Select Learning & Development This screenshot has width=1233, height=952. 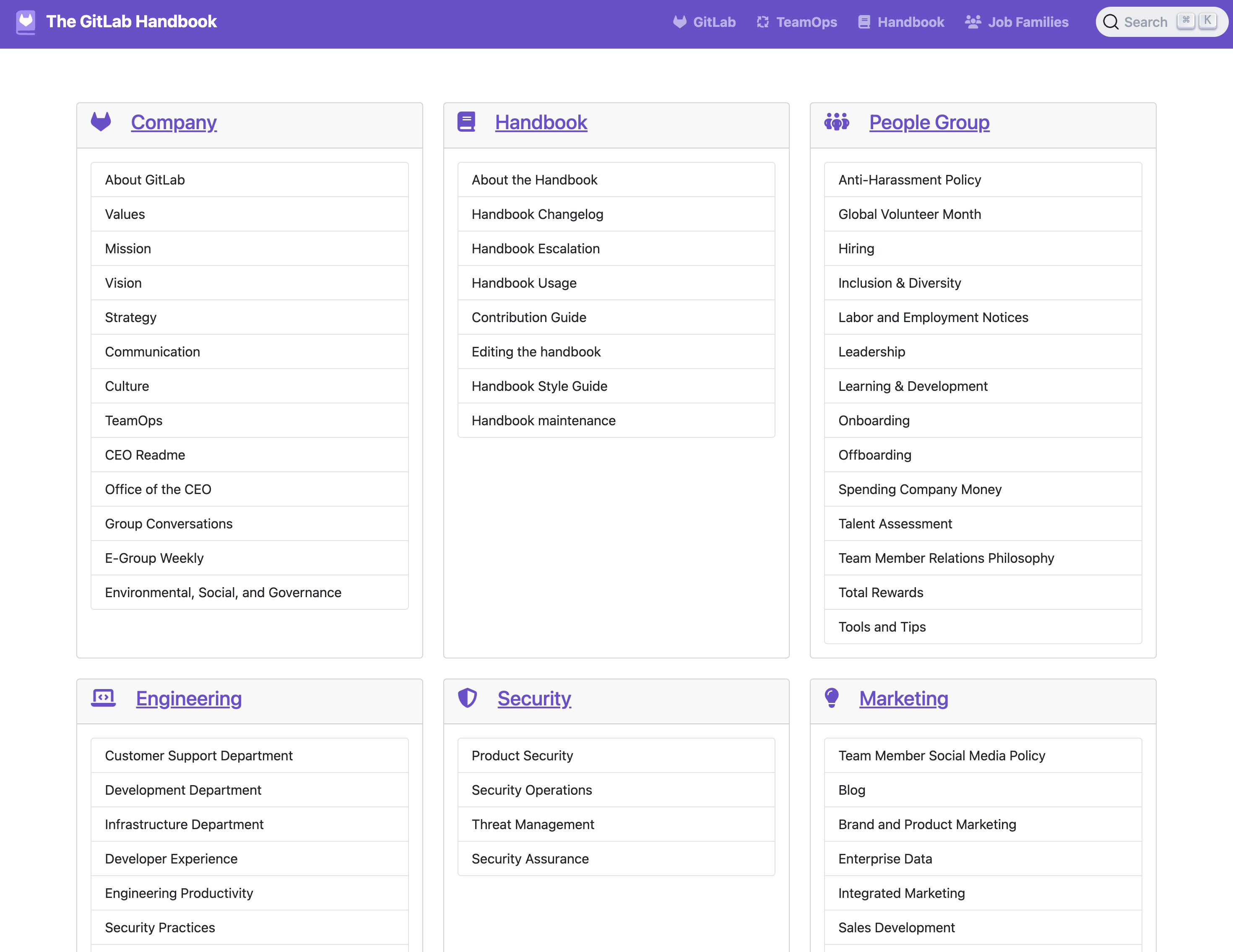tap(983, 386)
